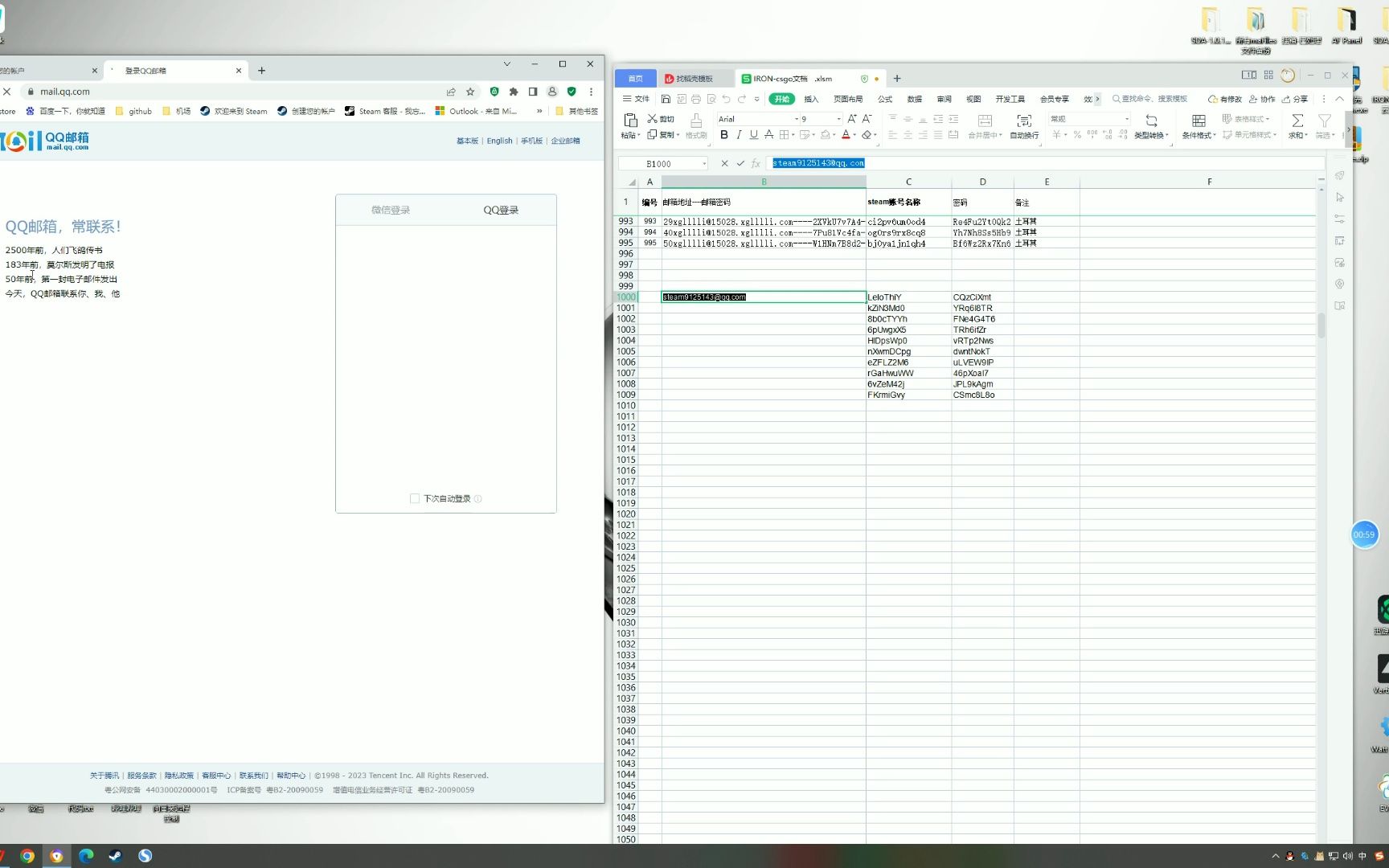The height and width of the screenshot is (868, 1389).
Task: Switch to the 数据 ribbon tab
Action: coord(915,99)
